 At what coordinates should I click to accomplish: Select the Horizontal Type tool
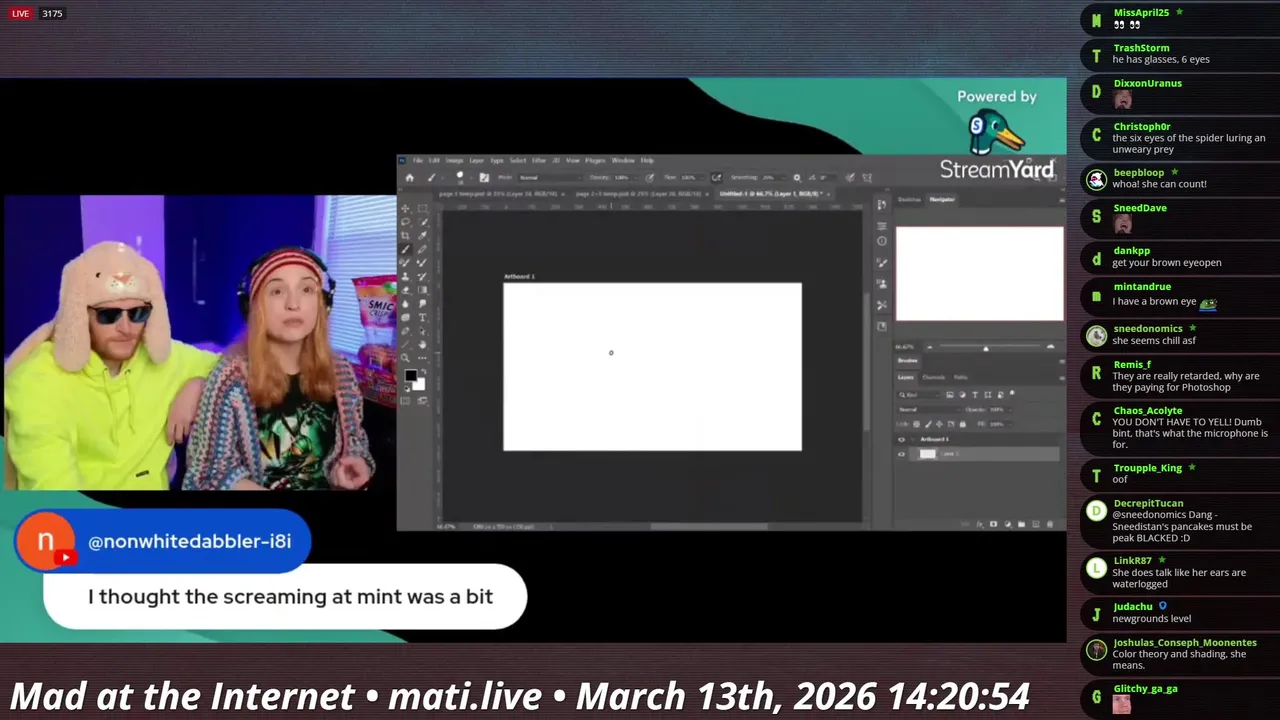422,318
